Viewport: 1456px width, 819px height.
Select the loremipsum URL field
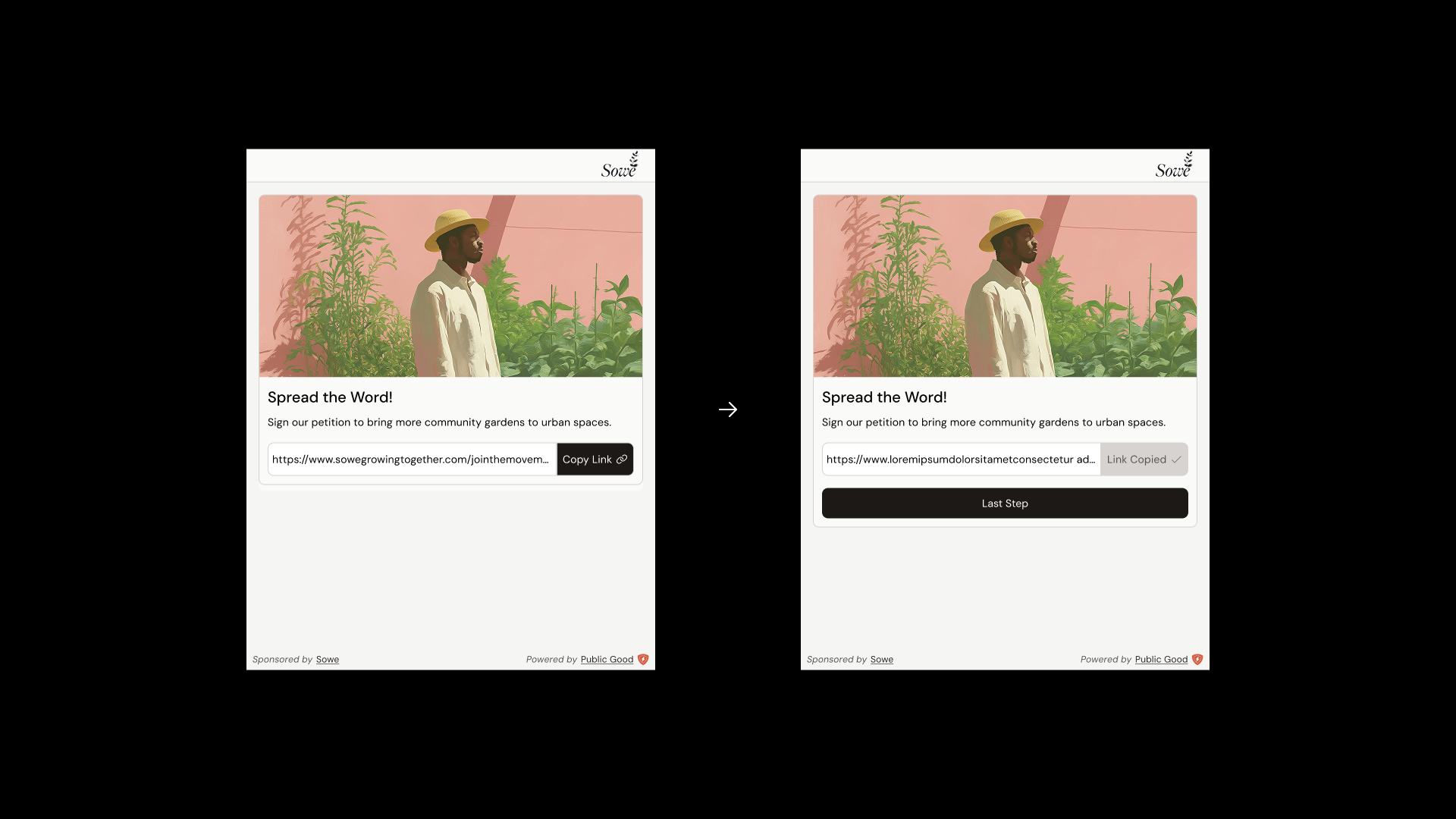tap(961, 460)
